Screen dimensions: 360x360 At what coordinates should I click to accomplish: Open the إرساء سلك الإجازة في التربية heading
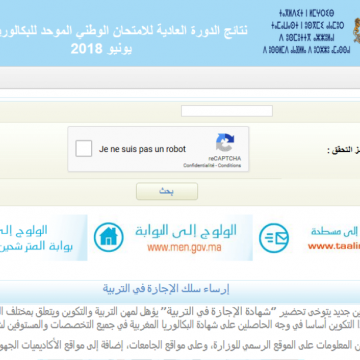click(x=166, y=289)
